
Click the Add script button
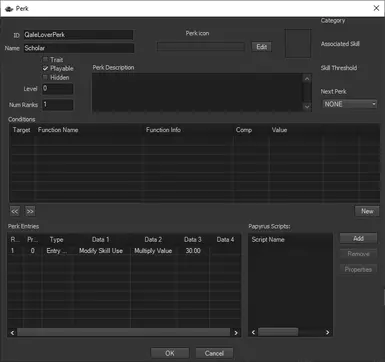click(358, 238)
